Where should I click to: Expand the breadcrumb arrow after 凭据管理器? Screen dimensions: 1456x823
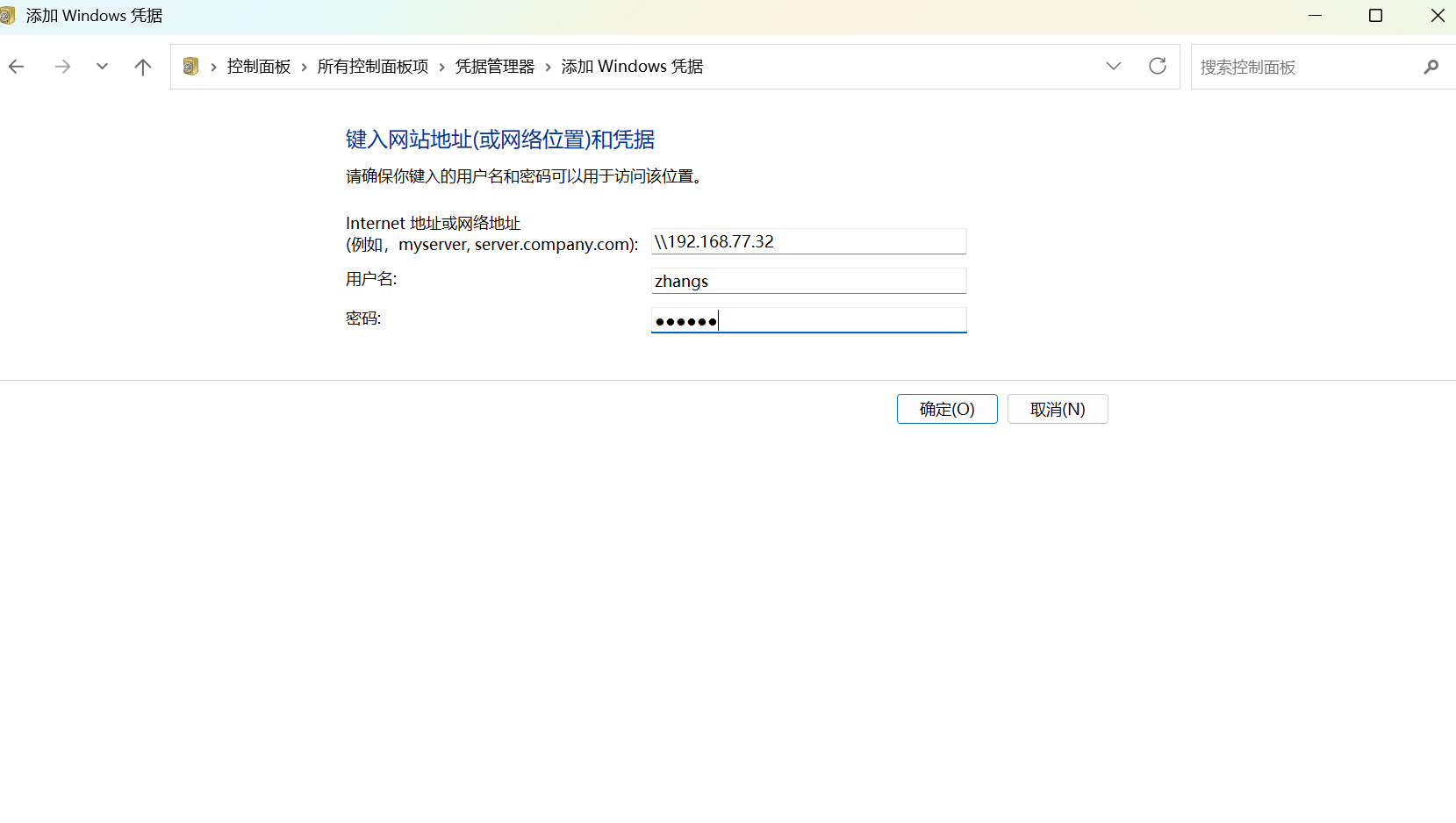549,66
